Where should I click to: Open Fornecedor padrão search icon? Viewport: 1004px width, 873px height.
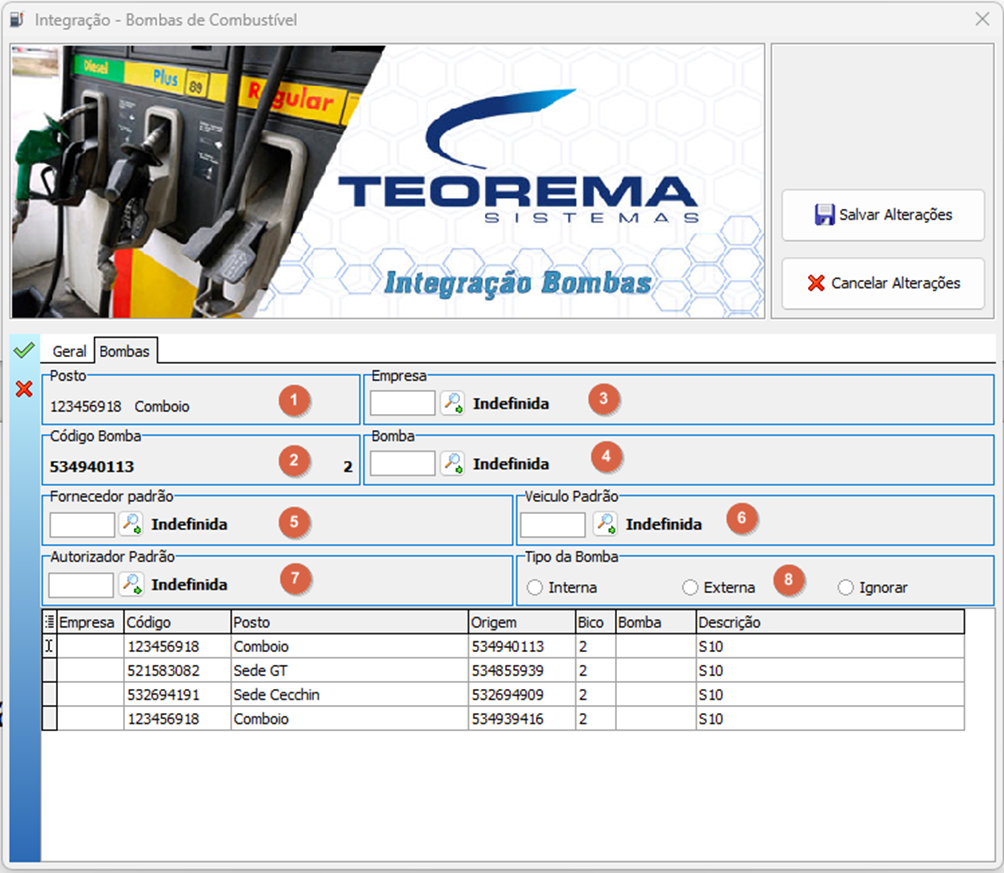coord(131,524)
